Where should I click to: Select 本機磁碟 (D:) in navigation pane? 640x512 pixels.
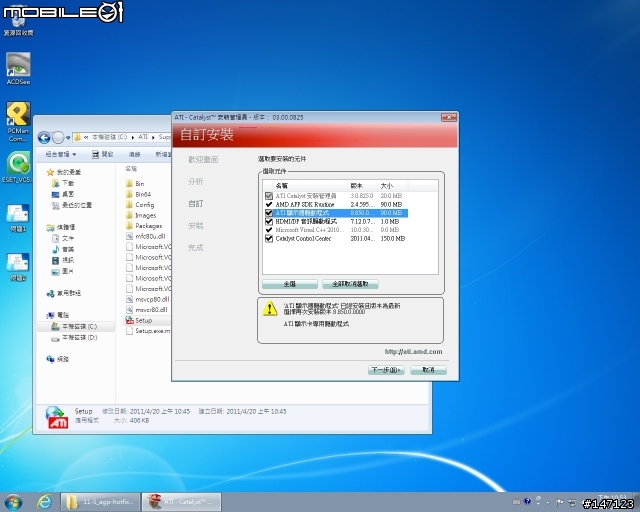74,338
